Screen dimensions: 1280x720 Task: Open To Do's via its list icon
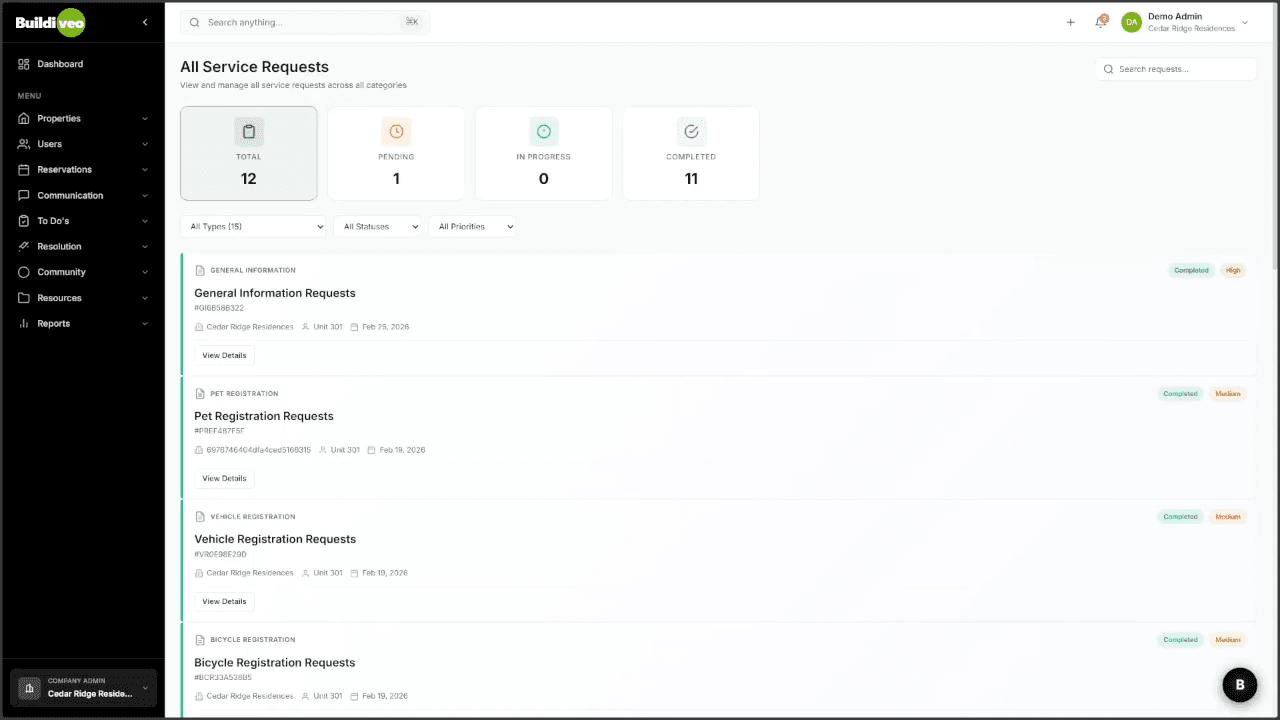click(24, 220)
